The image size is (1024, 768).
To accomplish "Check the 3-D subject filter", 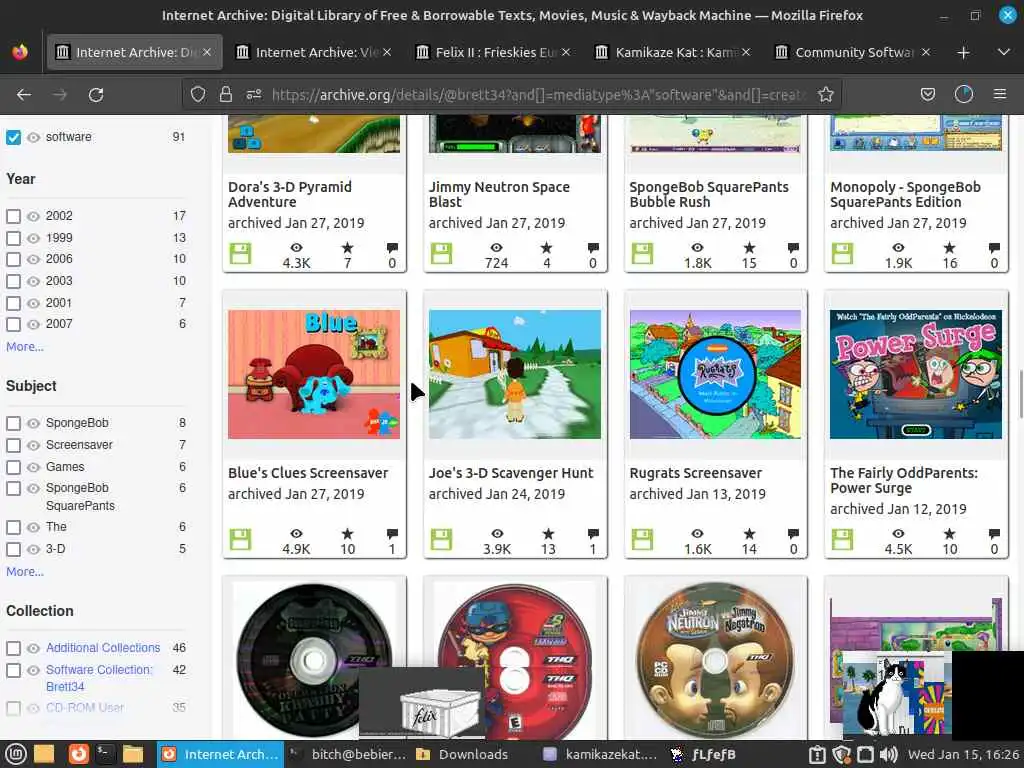I will 13,549.
